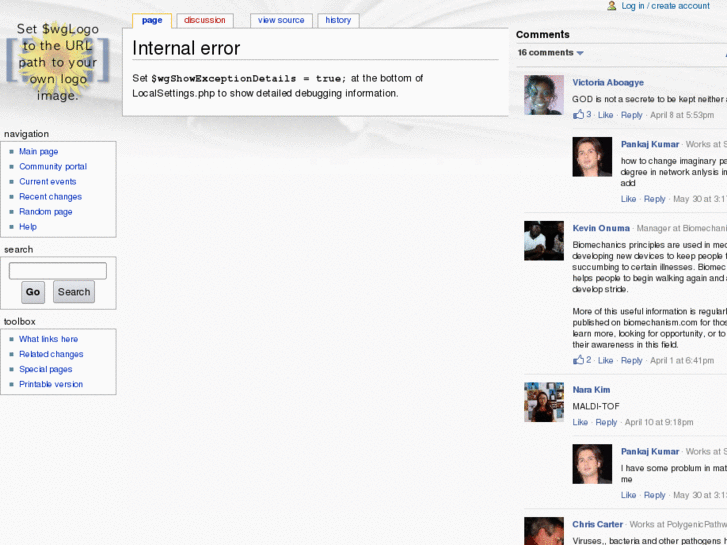Open Victoria Aboagye's profile picture

(544, 95)
